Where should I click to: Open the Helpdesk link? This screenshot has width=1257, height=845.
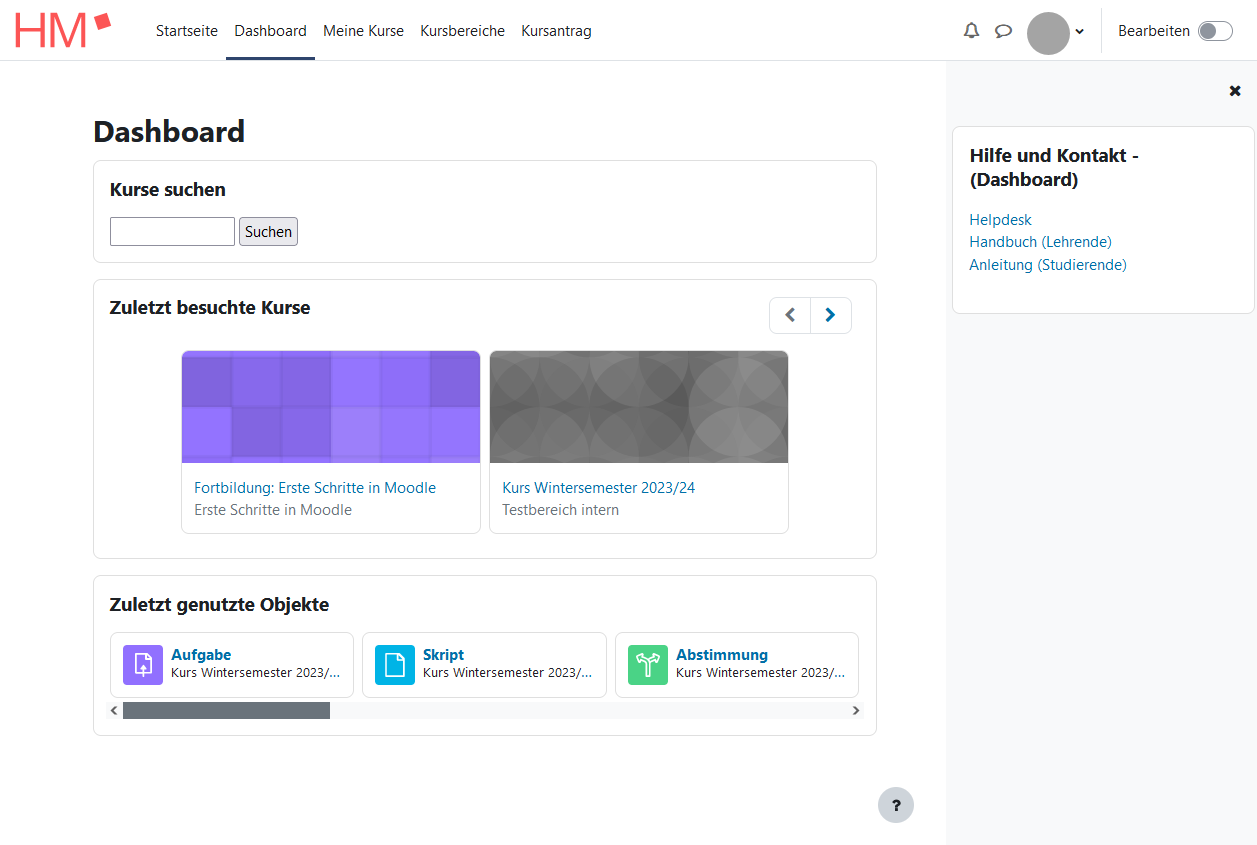(x=1000, y=220)
